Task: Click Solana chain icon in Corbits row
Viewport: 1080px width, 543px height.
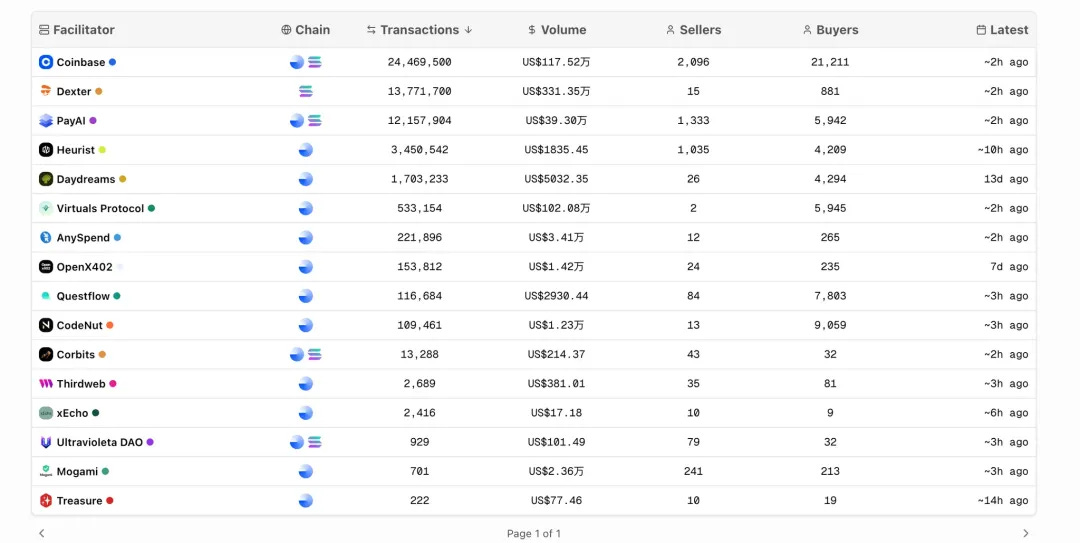Action: (x=315, y=354)
